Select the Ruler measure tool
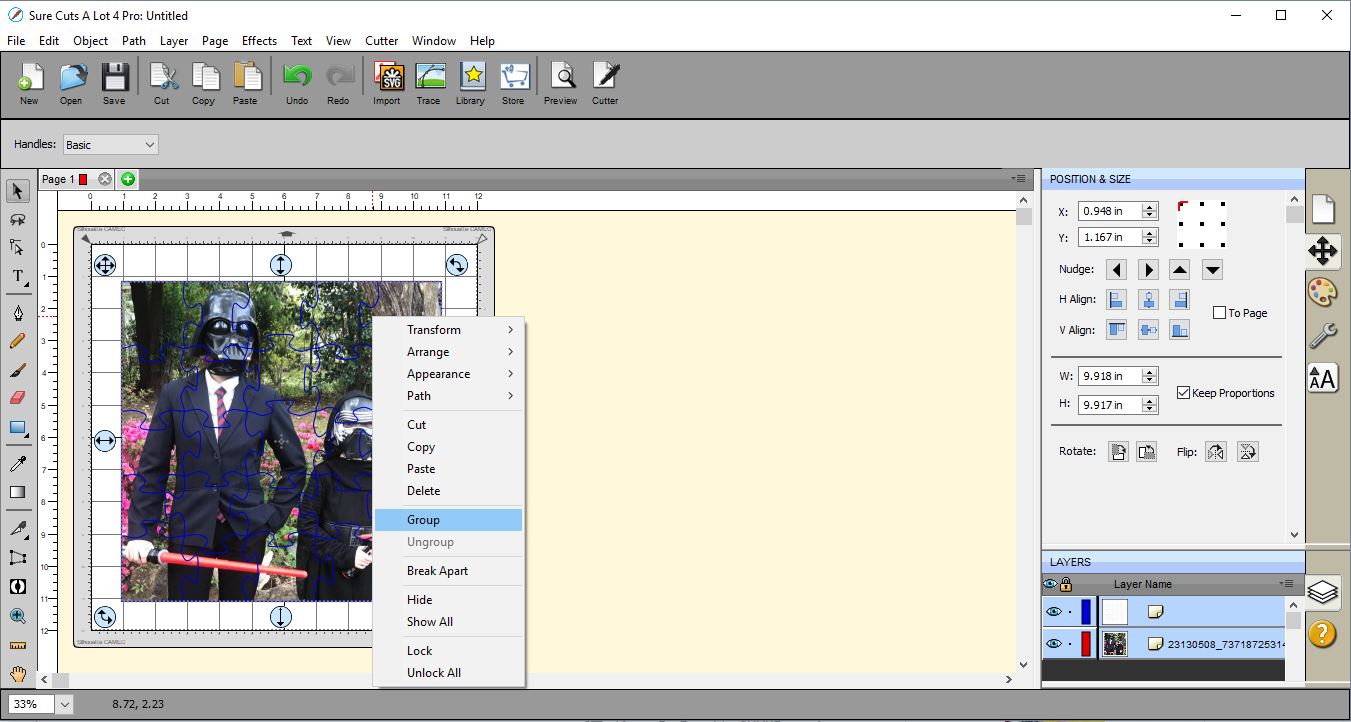 coord(17,645)
